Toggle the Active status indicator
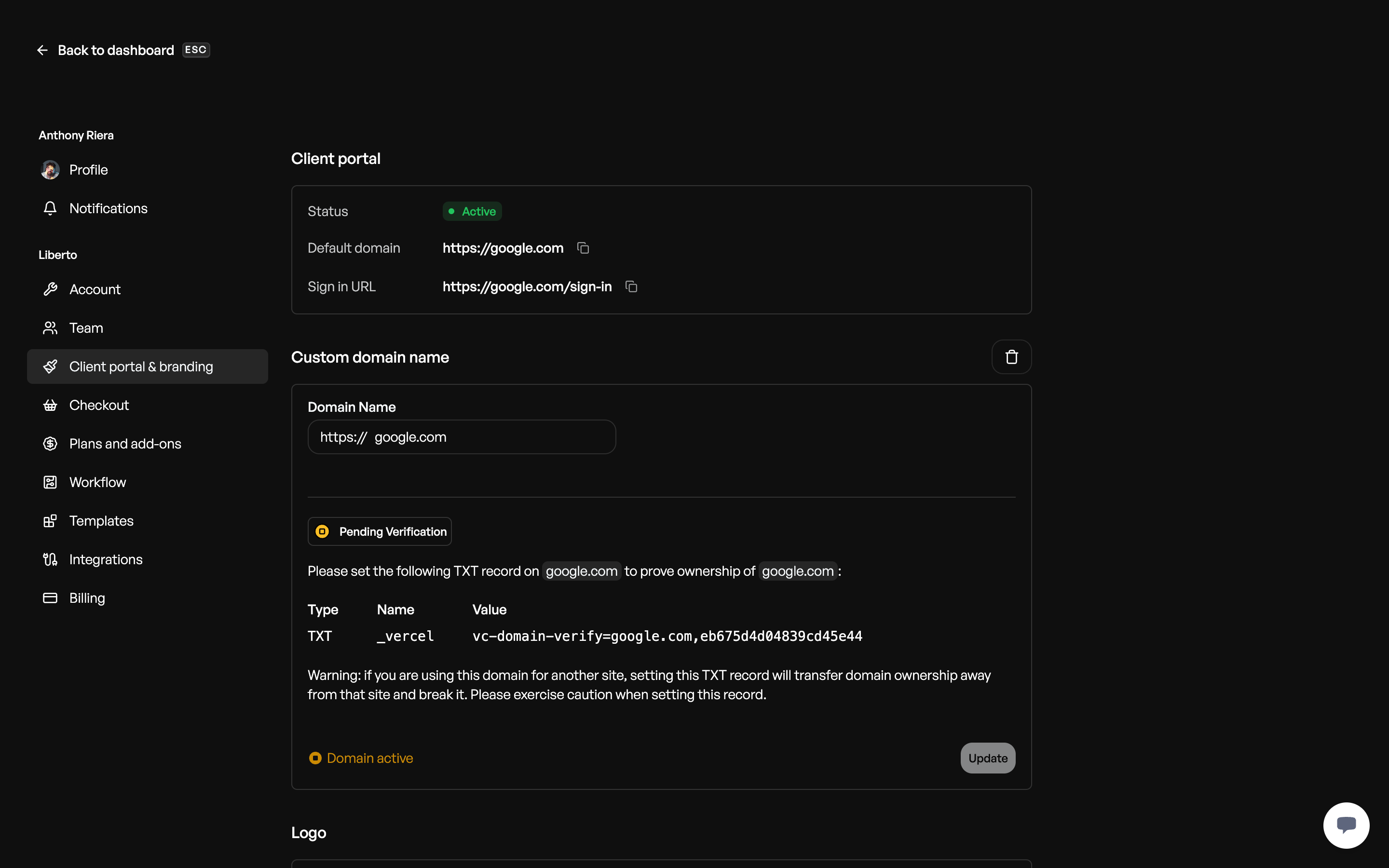Viewport: 1389px width, 868px height. [472, 211]
